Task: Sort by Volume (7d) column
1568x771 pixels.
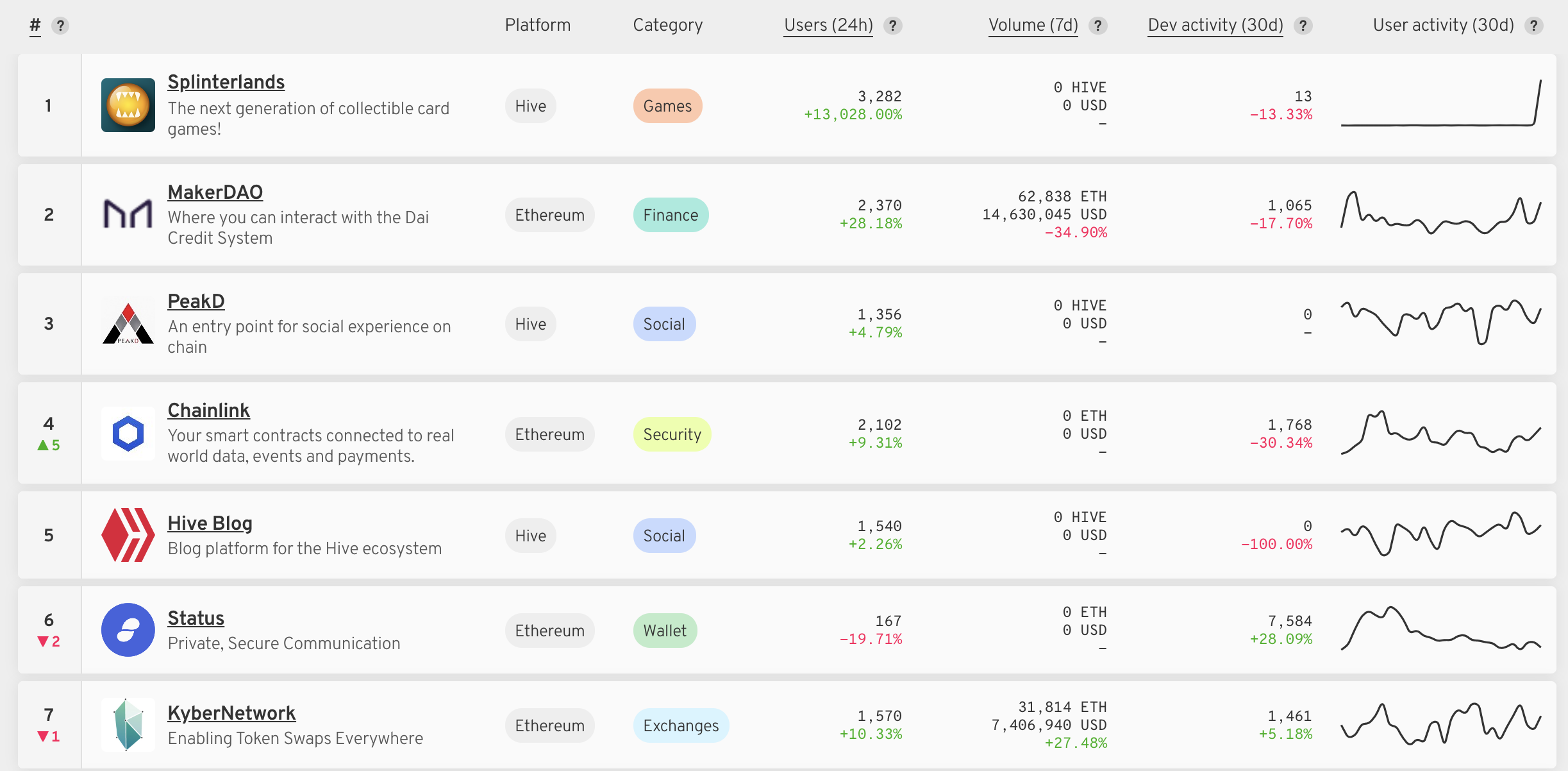Action: pos(1033,26)
